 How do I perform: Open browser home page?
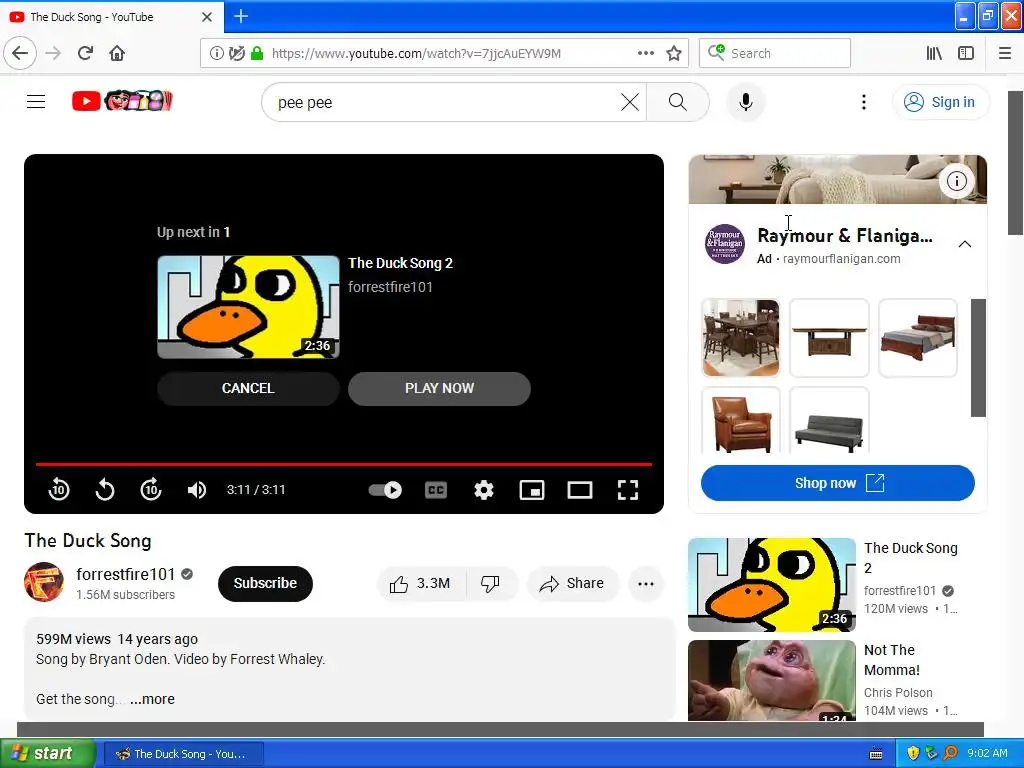[x=117, y=53]
